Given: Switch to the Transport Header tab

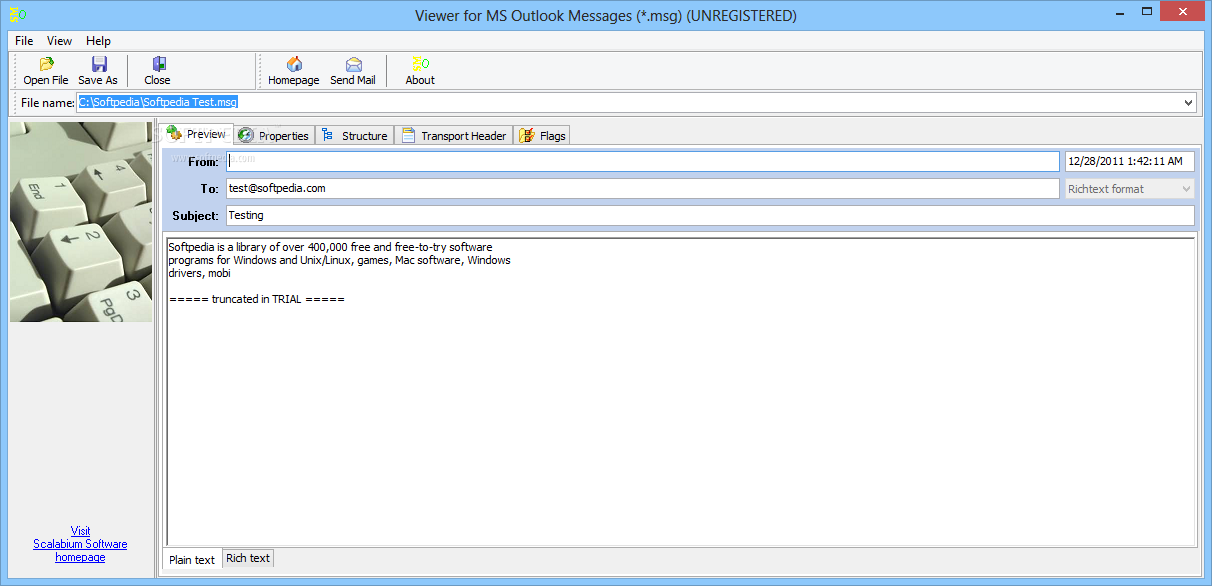Looking at the screenshot, I should (454, 136).
